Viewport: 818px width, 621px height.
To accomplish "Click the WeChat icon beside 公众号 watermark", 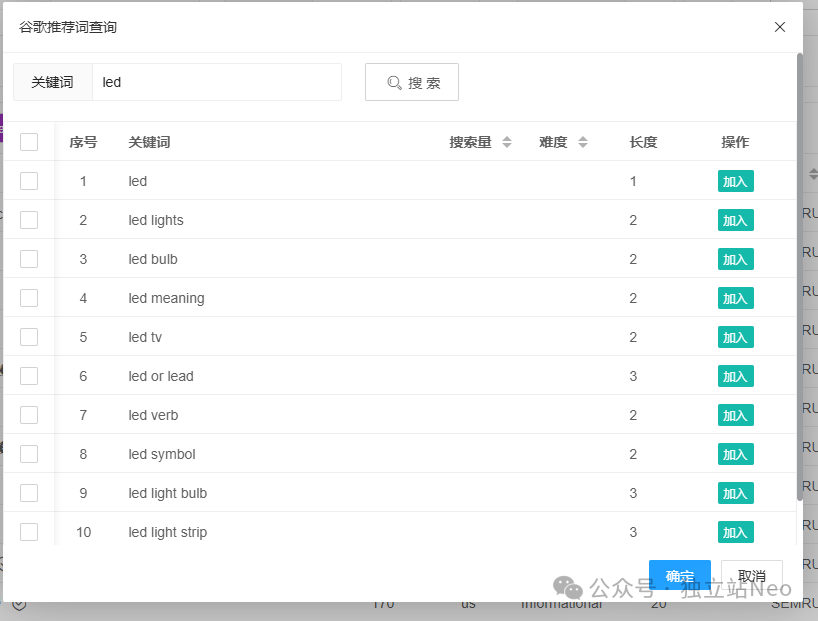I will tap(567, 587).
